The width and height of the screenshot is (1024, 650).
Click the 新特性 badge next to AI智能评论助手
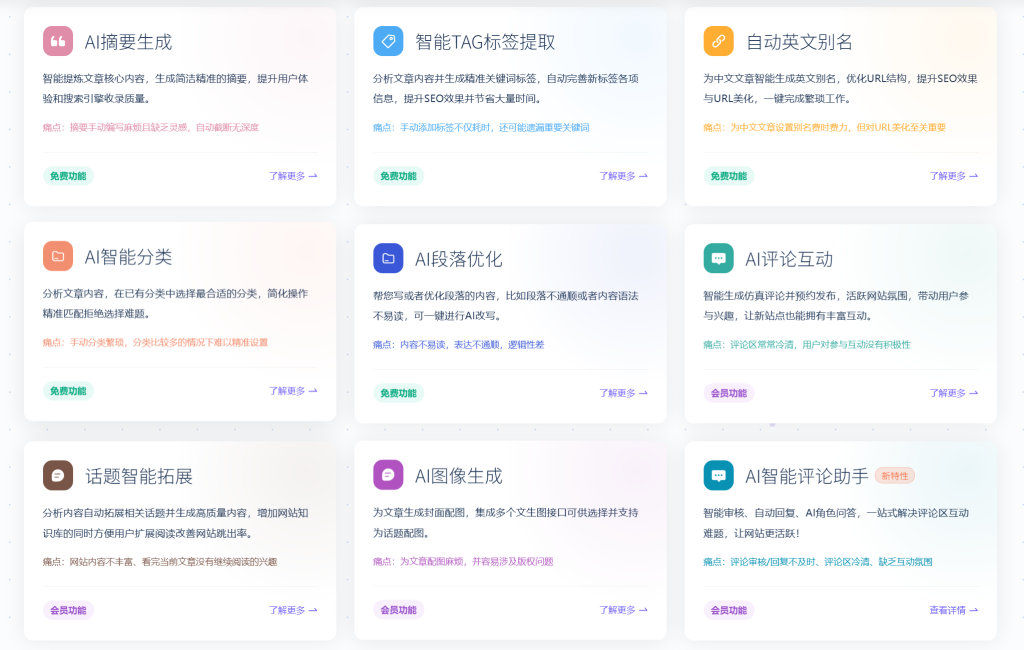(895, 476)
